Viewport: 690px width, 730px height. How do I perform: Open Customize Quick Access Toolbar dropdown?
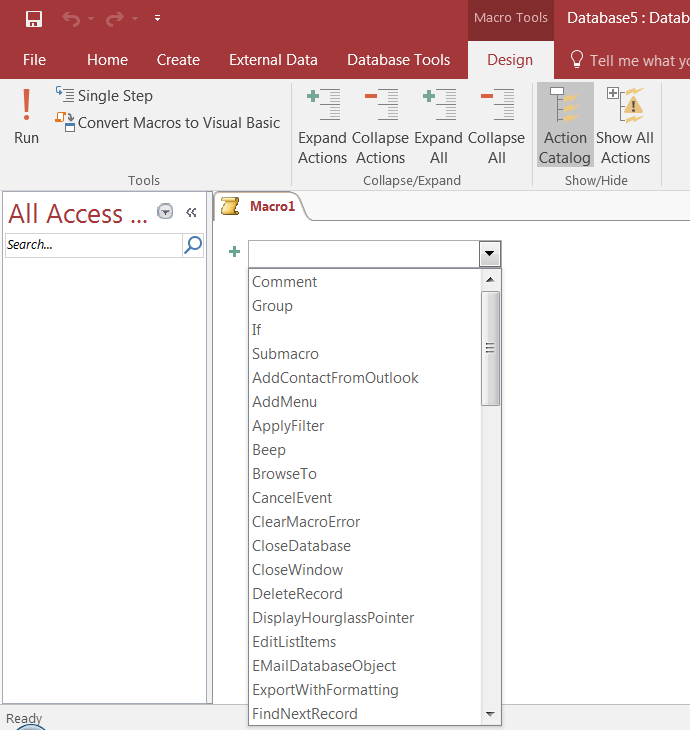[157, 18]
